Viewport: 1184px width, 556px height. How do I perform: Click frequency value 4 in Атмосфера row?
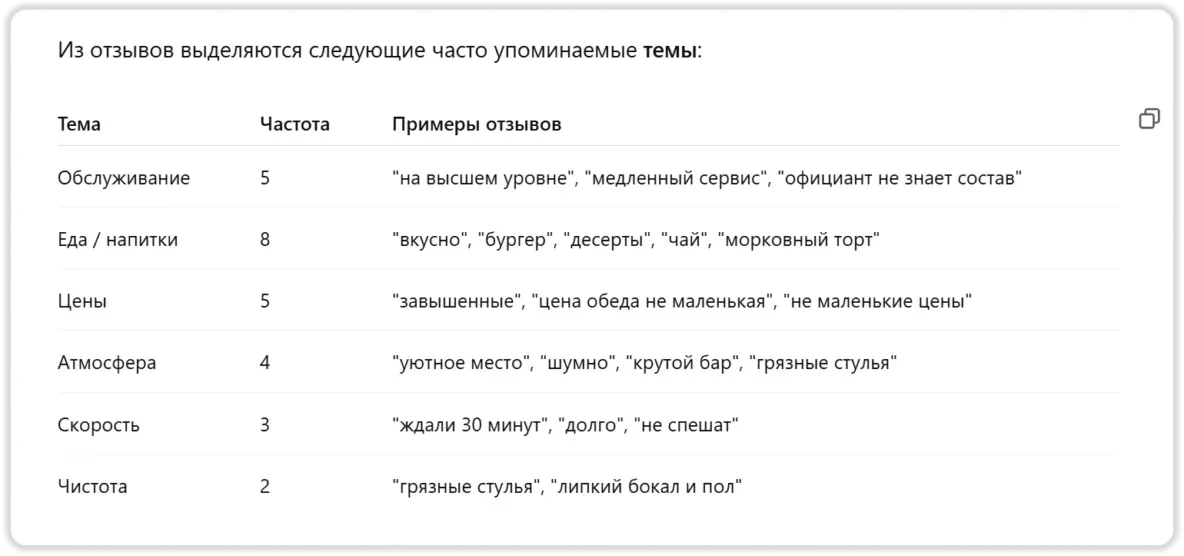click(265, 363)
